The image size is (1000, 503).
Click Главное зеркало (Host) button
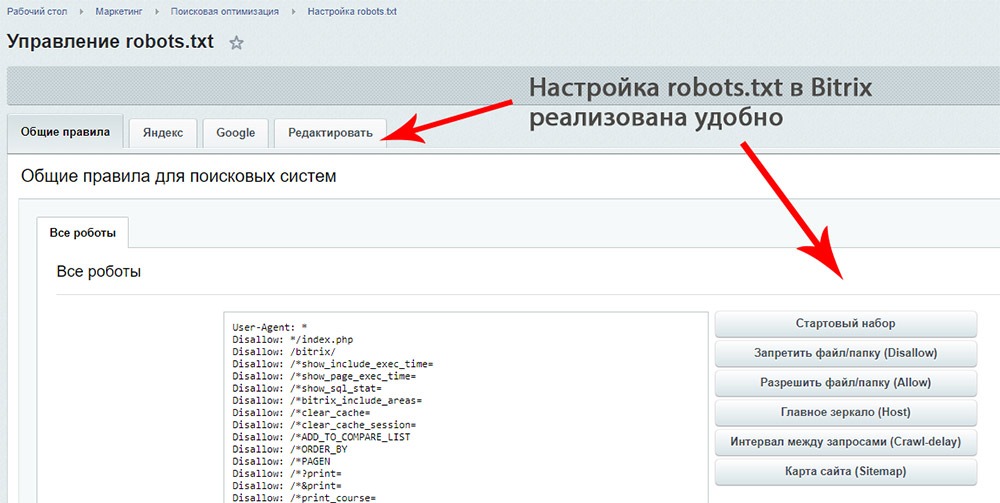point(846,412)
